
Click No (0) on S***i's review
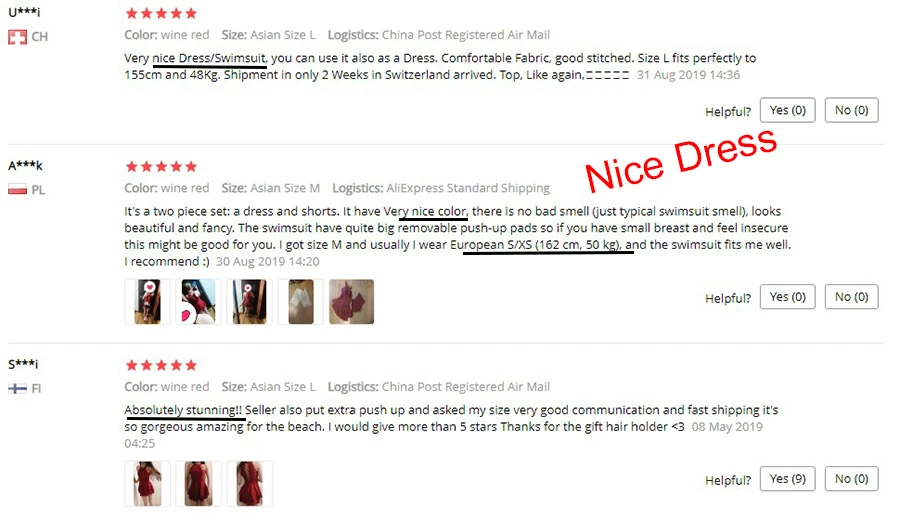[851, 479]
